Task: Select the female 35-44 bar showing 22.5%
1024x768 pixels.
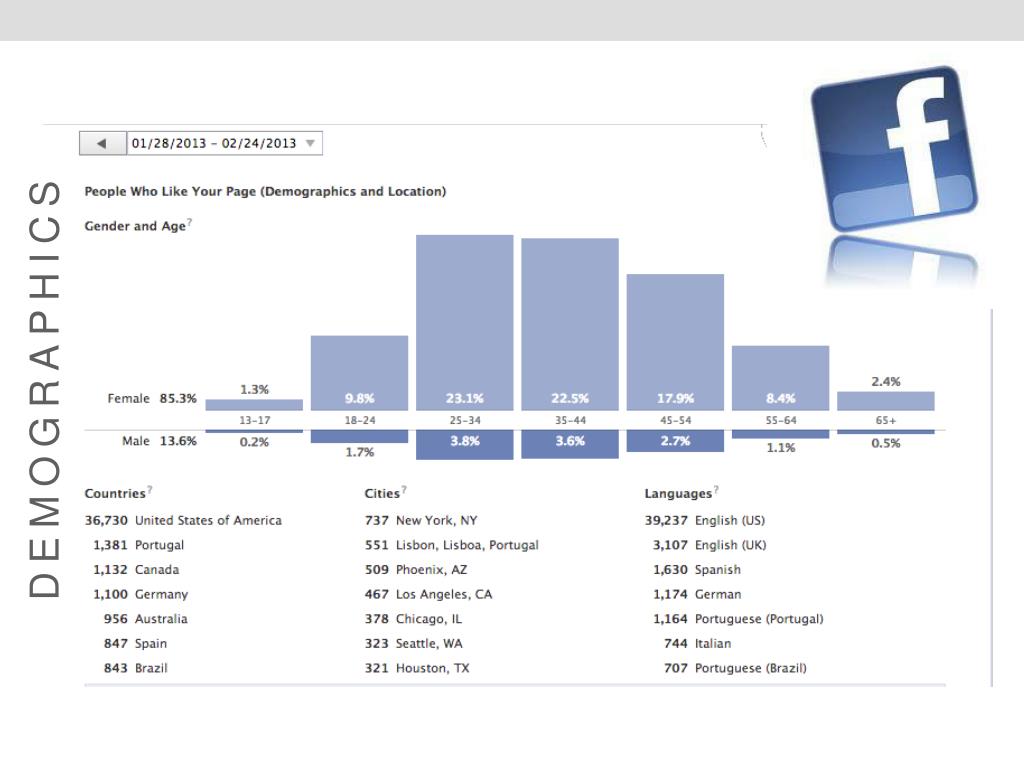Action: pos(569,325)
